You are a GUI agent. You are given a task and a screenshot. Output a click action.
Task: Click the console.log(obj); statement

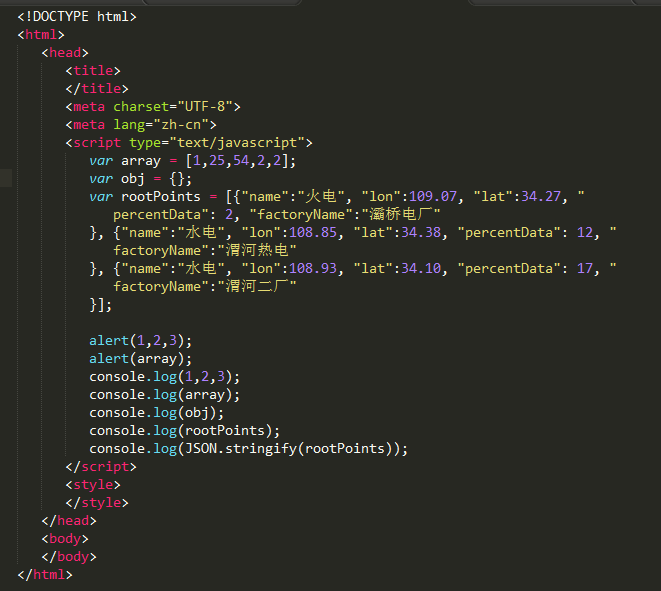157,413
